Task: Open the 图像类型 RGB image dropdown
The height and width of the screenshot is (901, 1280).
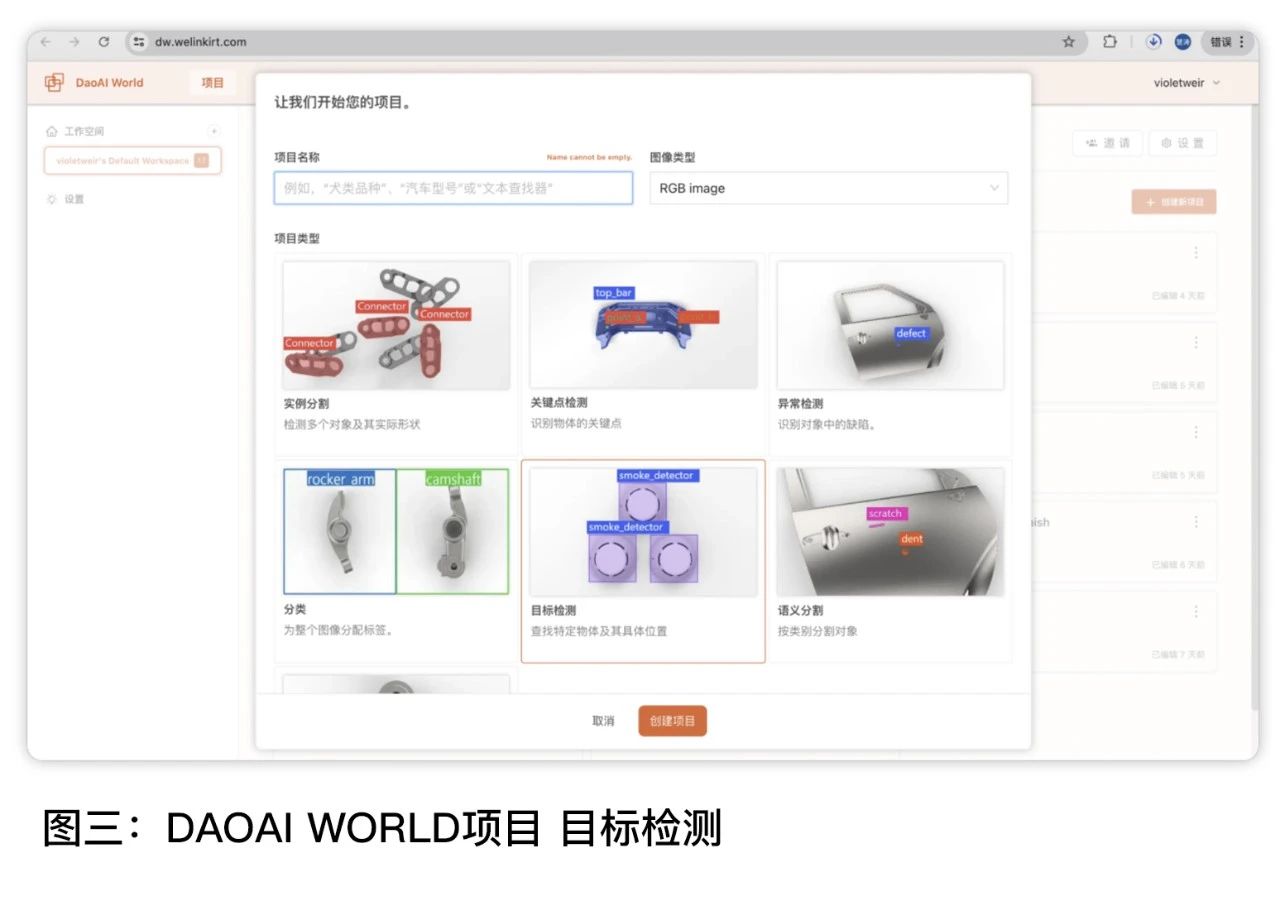Action: click(x=829, y=188)
